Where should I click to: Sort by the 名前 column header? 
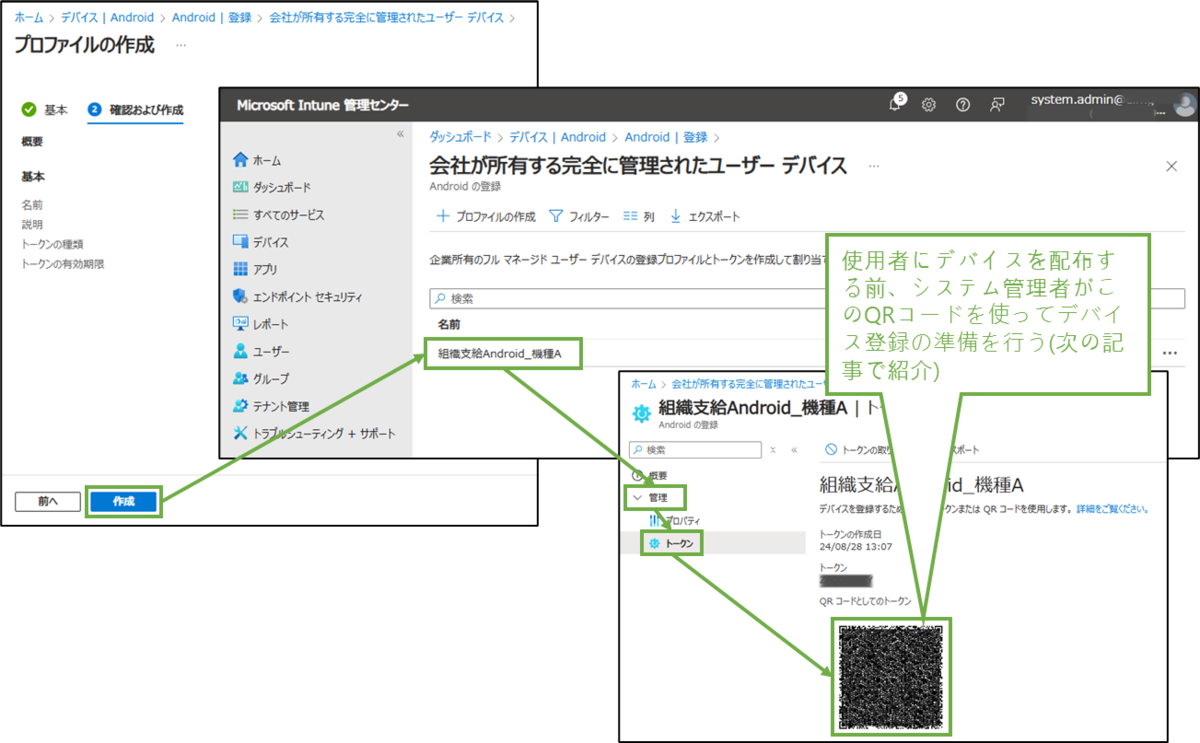pyautogui.click(x=448, y=325)
